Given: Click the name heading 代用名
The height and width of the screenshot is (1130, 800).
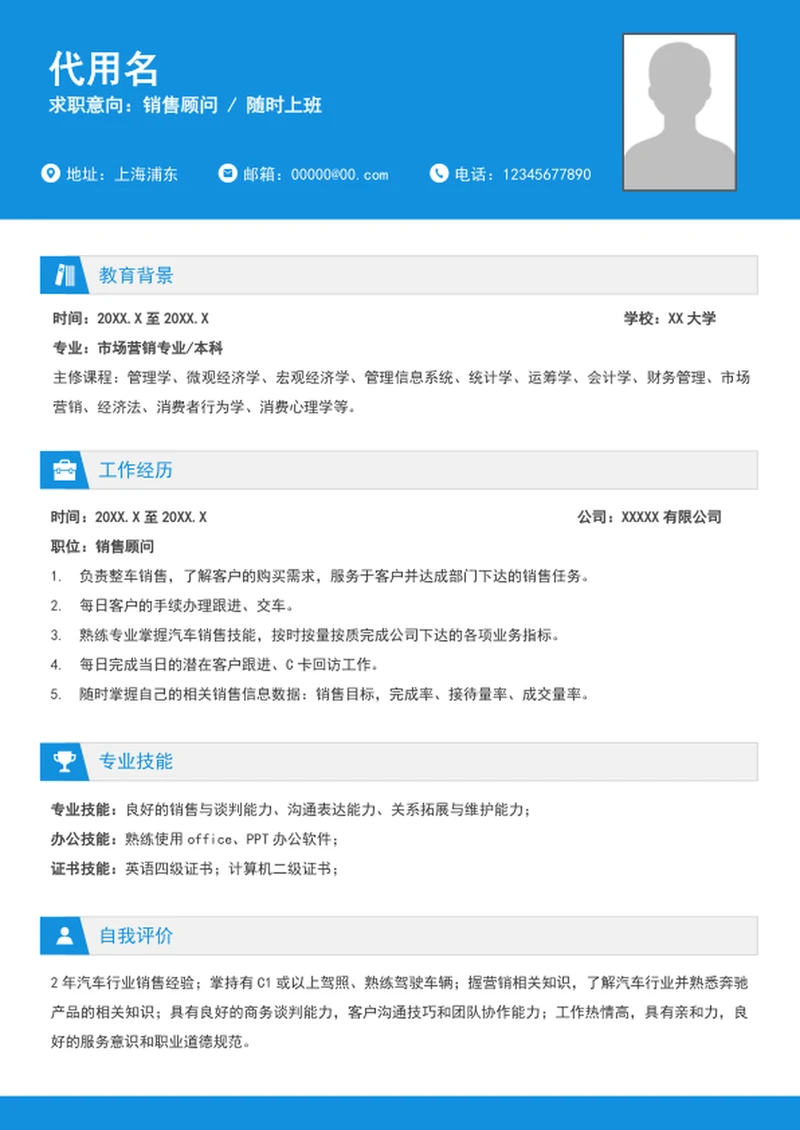Looking at the screenshot, I should [104, 69].
